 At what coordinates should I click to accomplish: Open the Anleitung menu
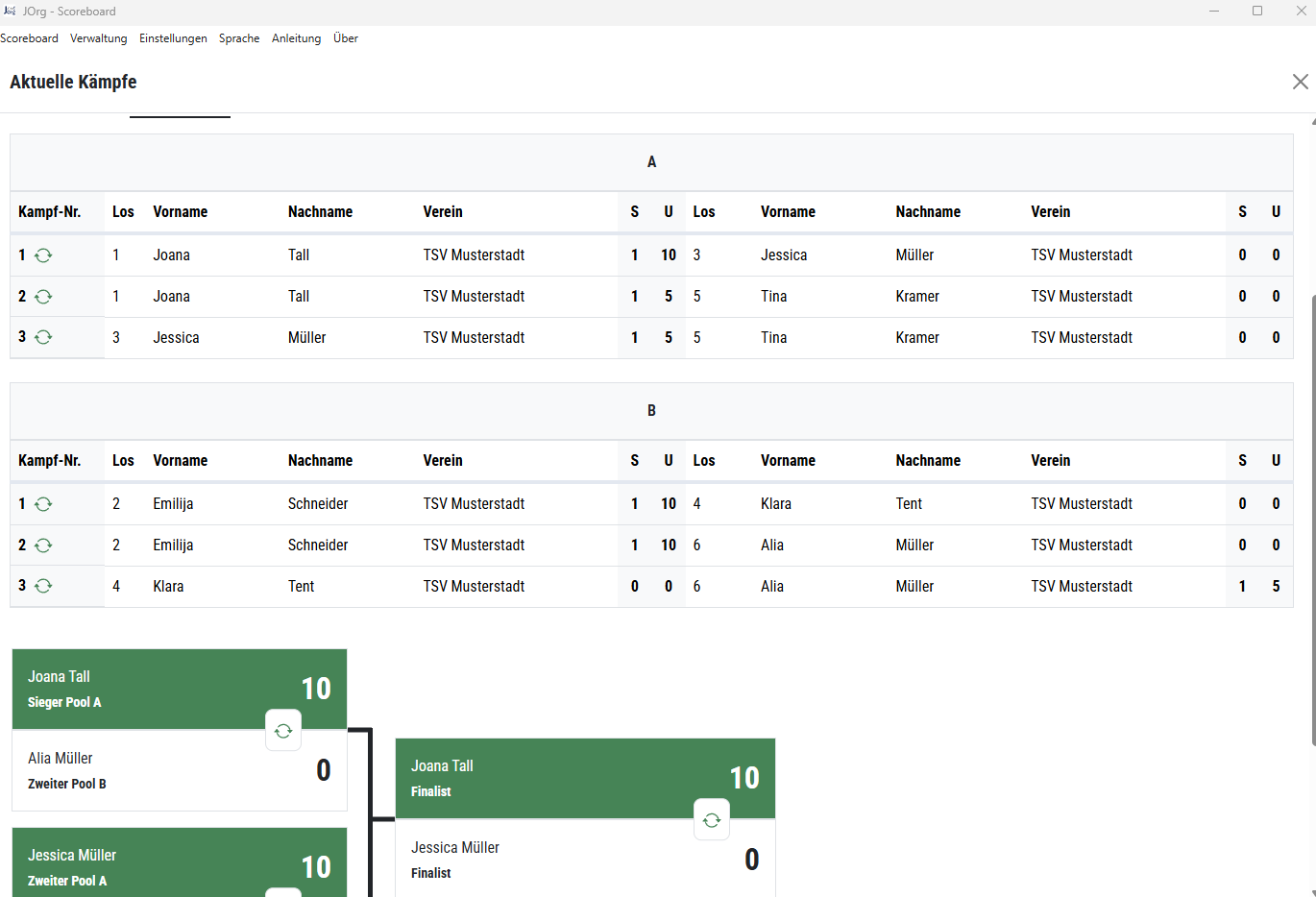point(296,38)
